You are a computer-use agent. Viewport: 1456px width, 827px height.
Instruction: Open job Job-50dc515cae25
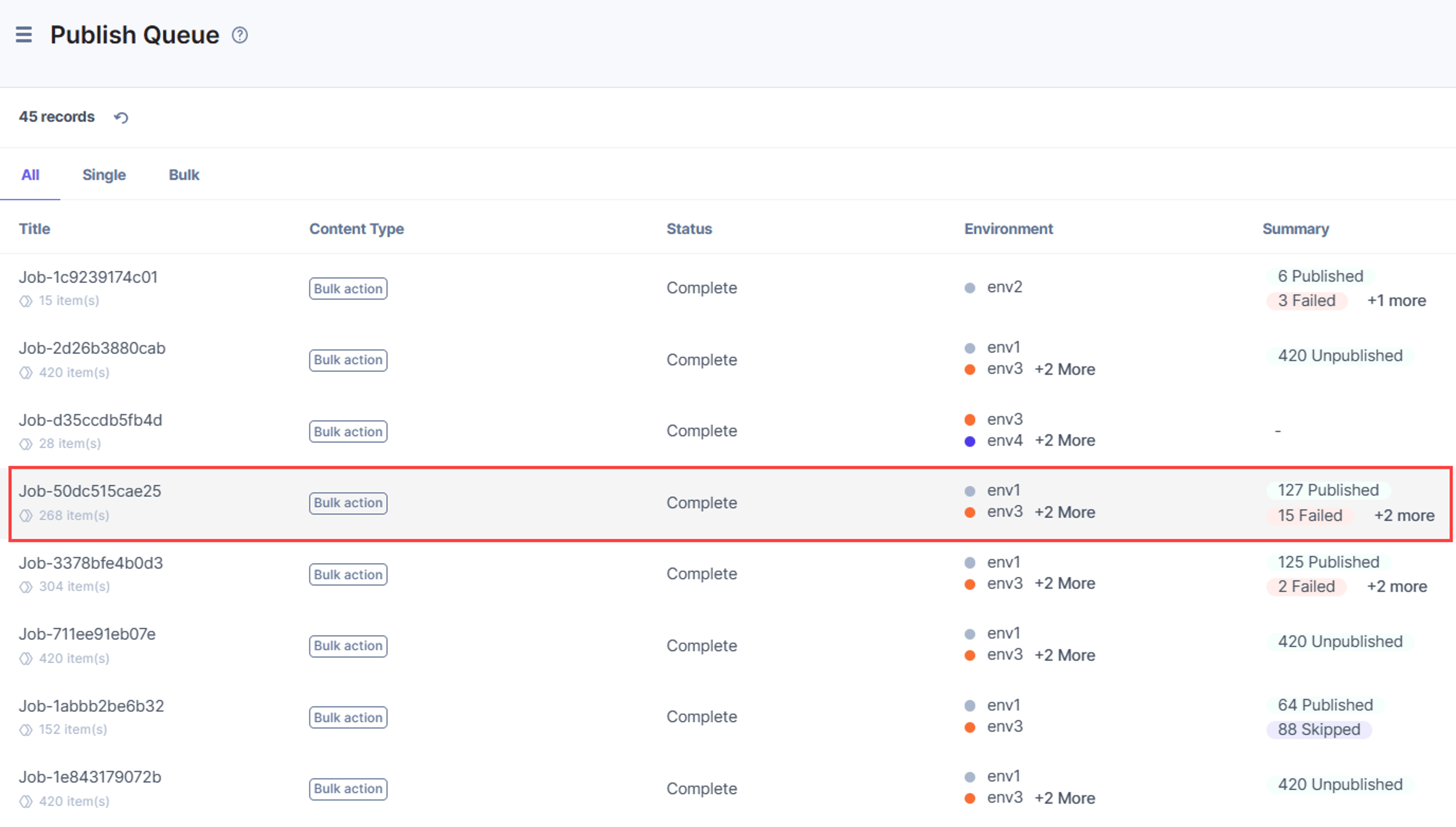[x=90, y=491]
